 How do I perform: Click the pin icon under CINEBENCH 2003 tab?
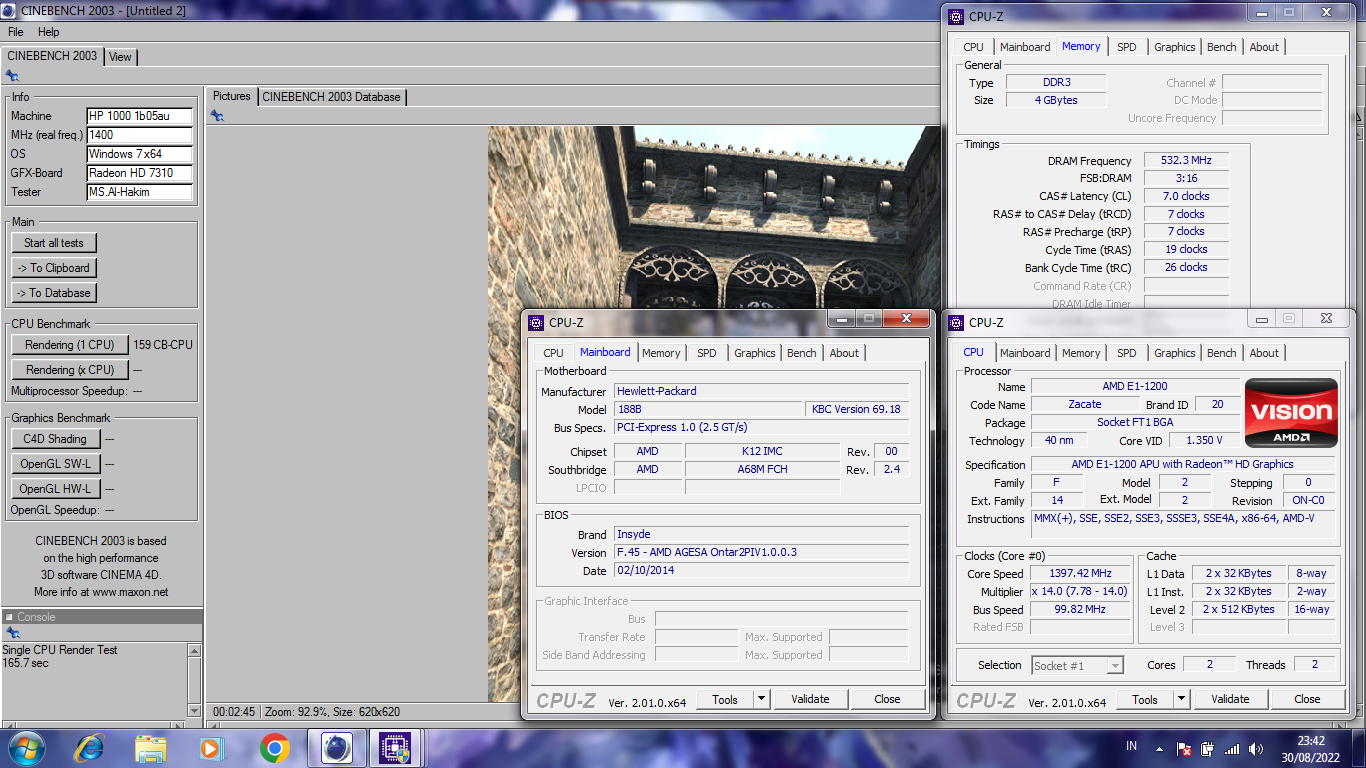pos(12,75)
